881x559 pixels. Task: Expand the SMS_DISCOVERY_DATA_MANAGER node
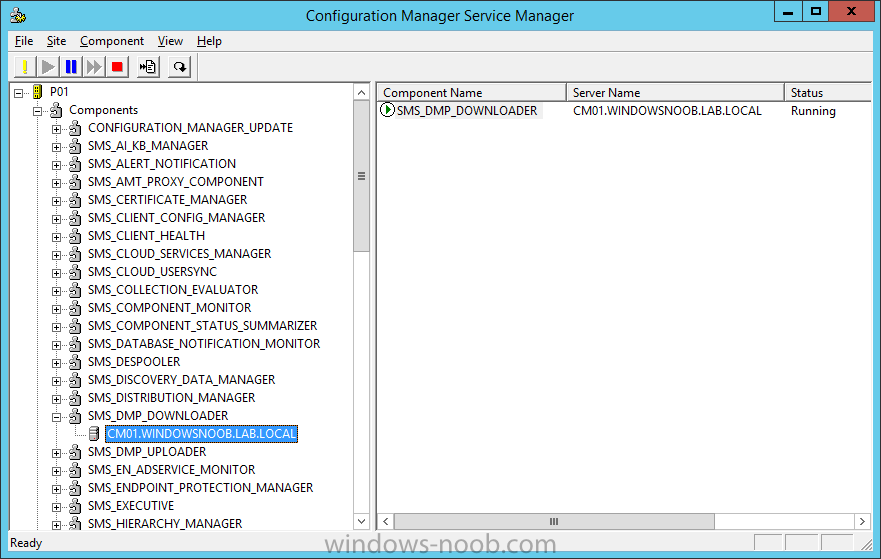click(56, 381)
